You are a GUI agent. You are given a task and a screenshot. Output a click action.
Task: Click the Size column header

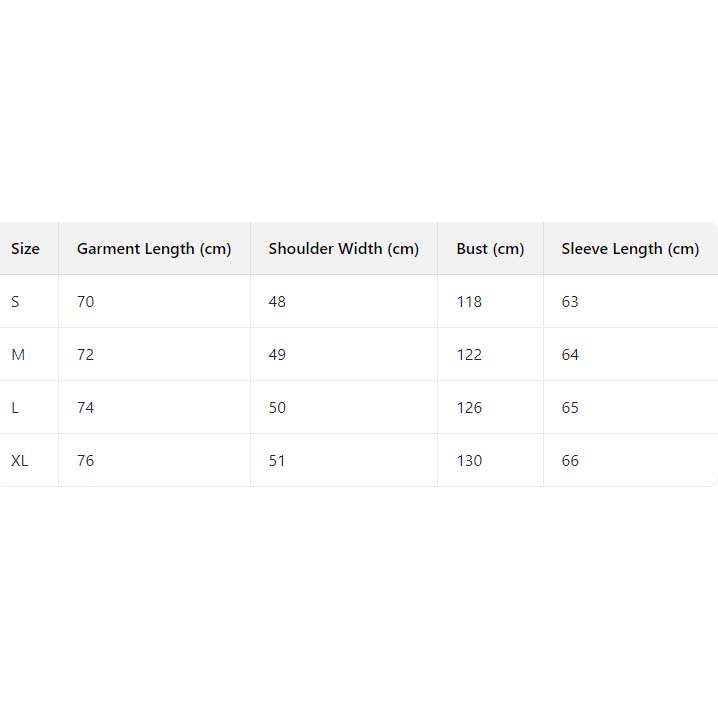tap(26, 249)
